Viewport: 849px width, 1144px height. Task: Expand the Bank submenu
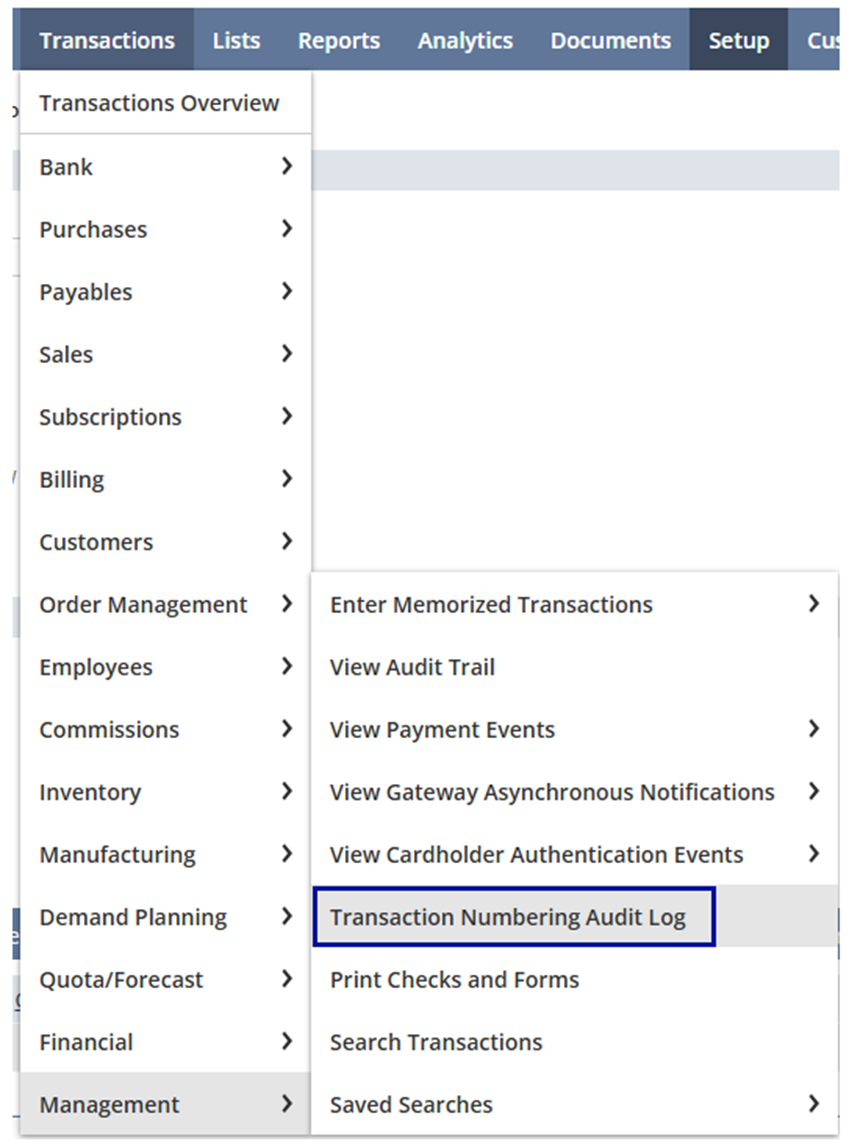(x=166, y=167)
